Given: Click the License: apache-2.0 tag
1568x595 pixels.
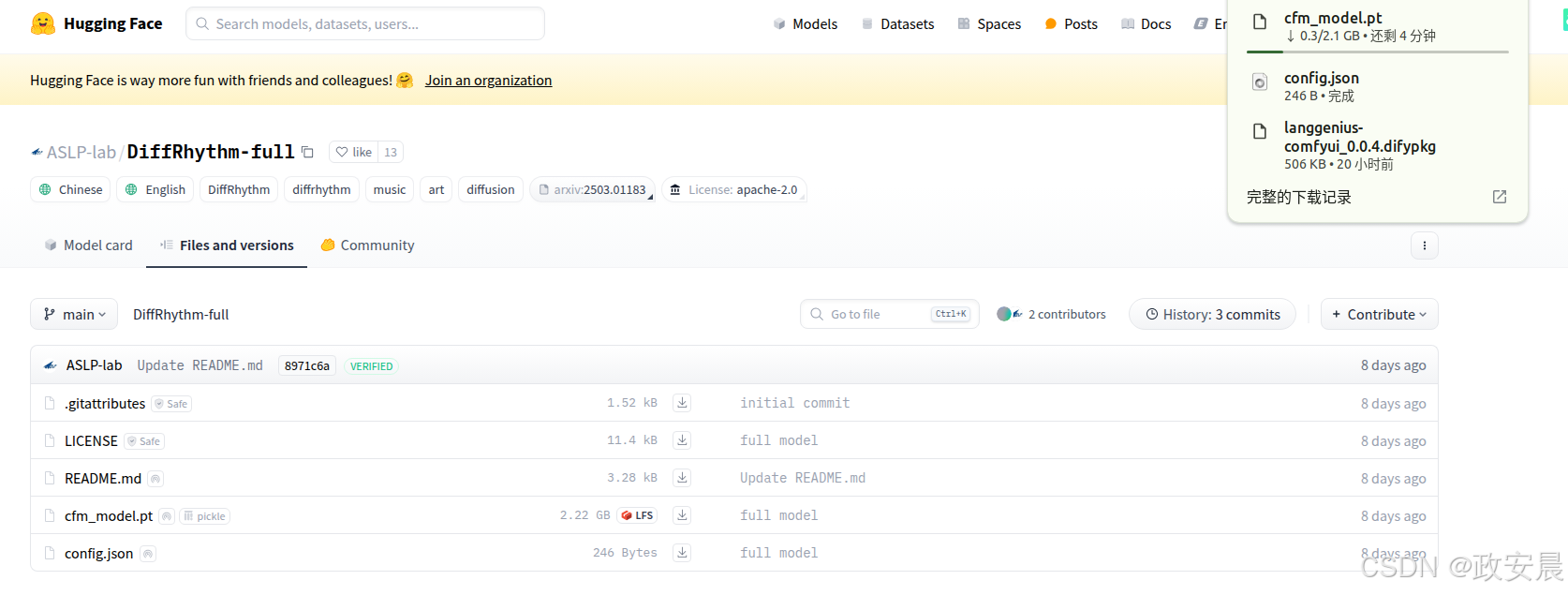Looking at the screenshot, I should (x=734, y=189).
